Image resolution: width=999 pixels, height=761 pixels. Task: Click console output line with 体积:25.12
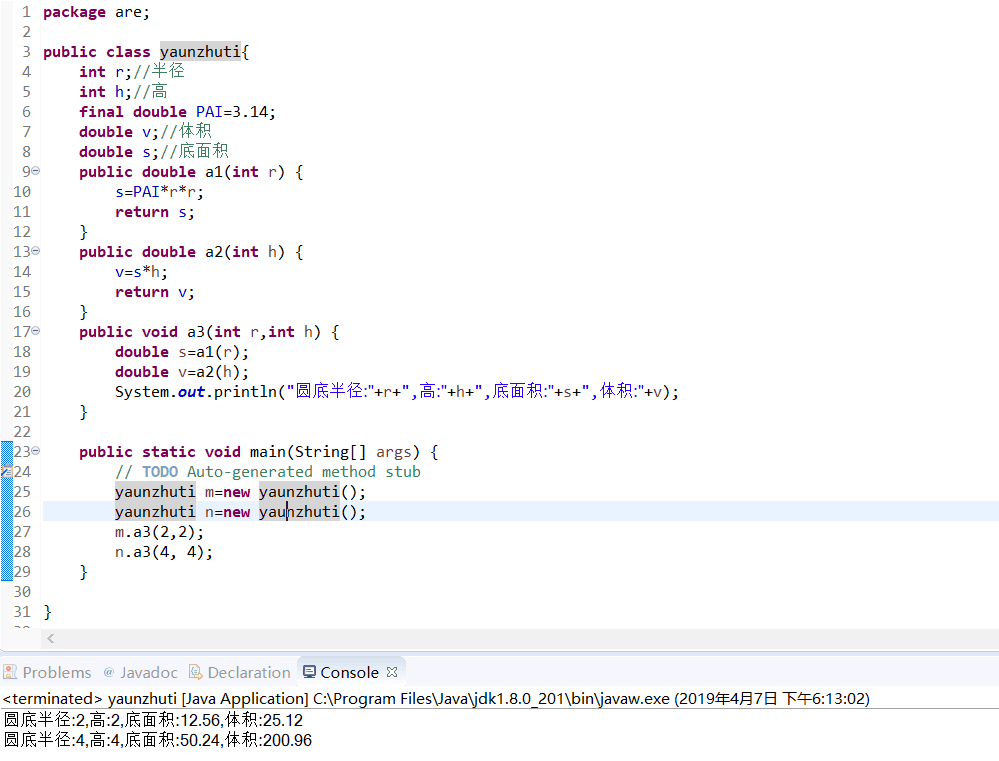154,720
